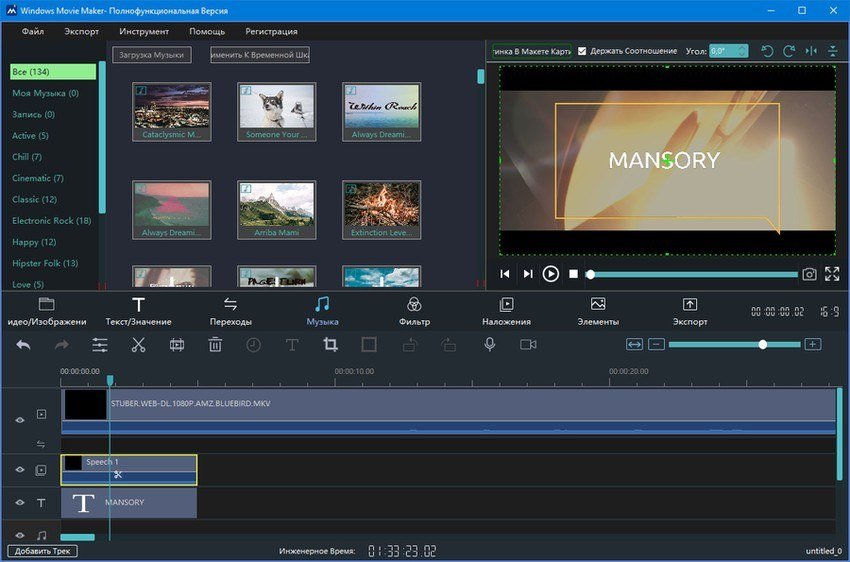Adjust the Угол angle stepper arrows
850x562 pixels.
tap(741, 51)
